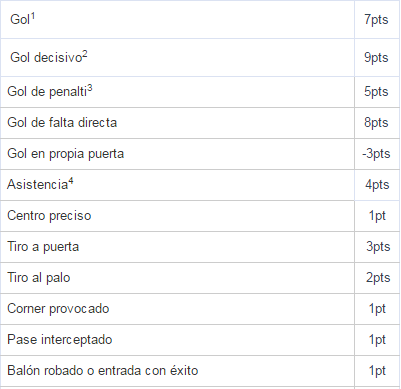Click the Gol de penalti label
This screenshot has height=389, width=401.
(50, 91)
